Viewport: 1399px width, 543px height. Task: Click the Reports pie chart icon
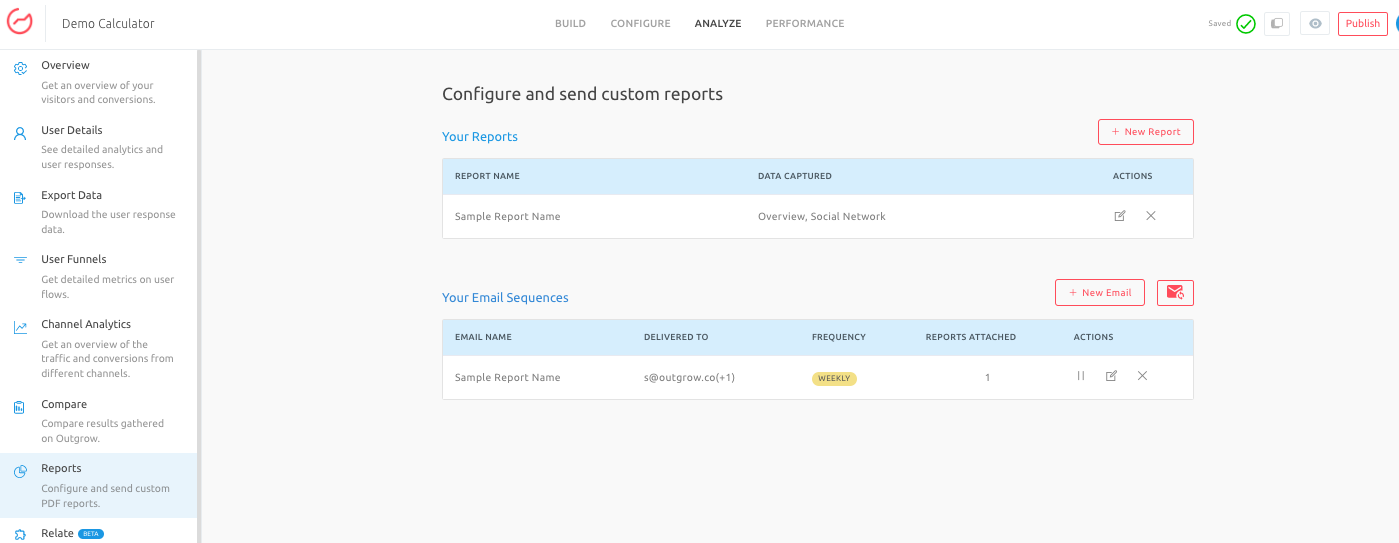[20, 472]
